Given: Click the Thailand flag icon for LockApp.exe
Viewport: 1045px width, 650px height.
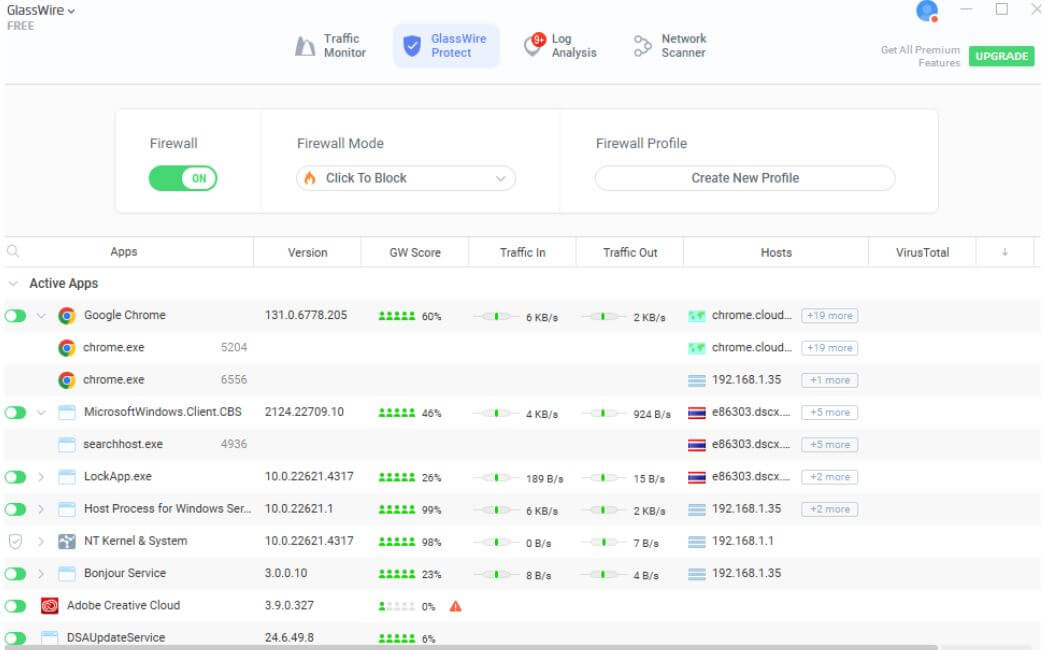Looking at the screenshot, I should (696, 477).
